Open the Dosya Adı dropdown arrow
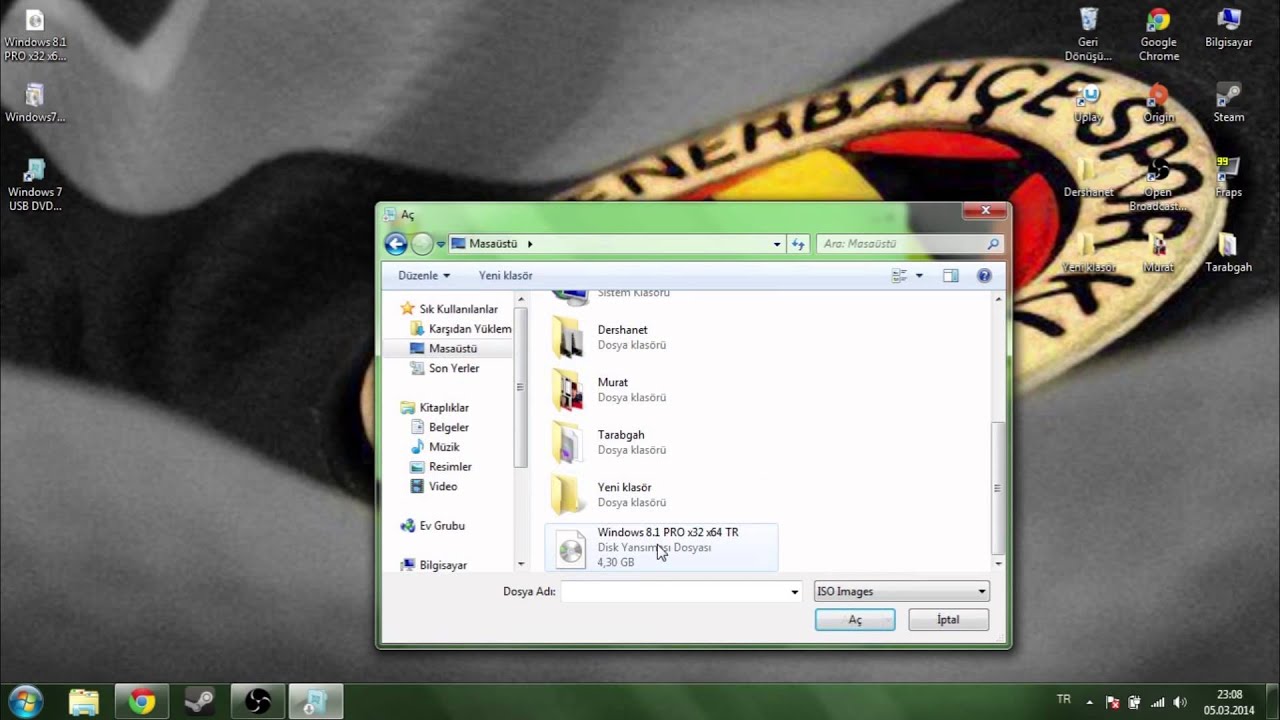The height and width of the screenshot is (720, 1280). tap(795, 591)
